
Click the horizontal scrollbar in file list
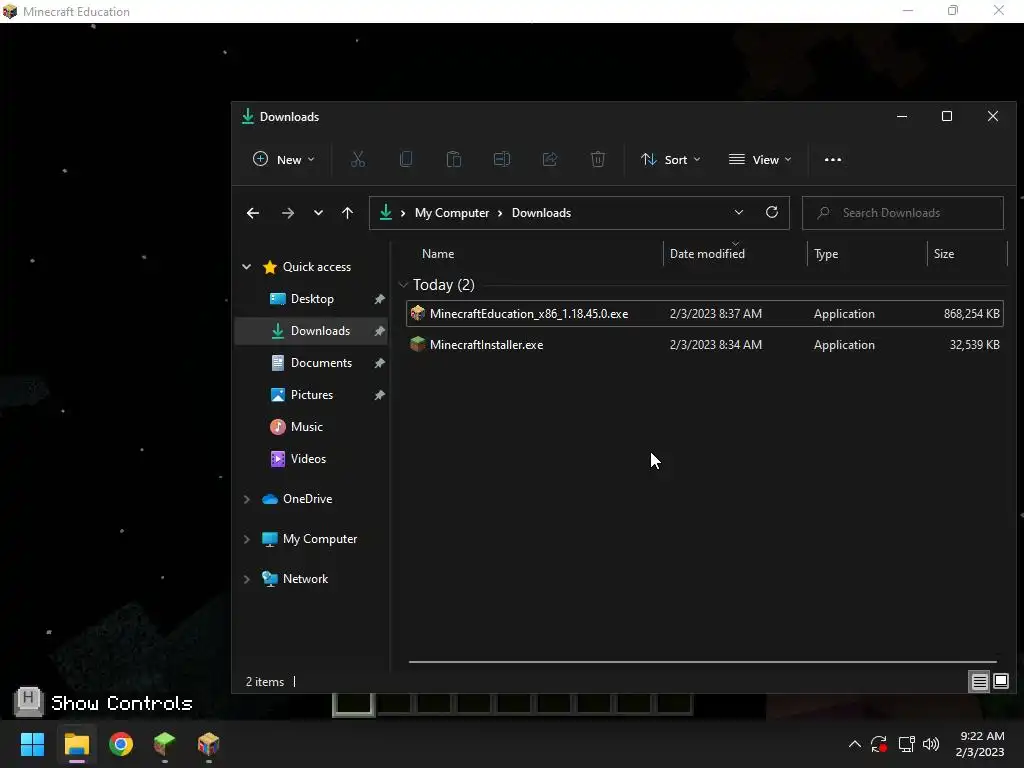coord(703,662)
